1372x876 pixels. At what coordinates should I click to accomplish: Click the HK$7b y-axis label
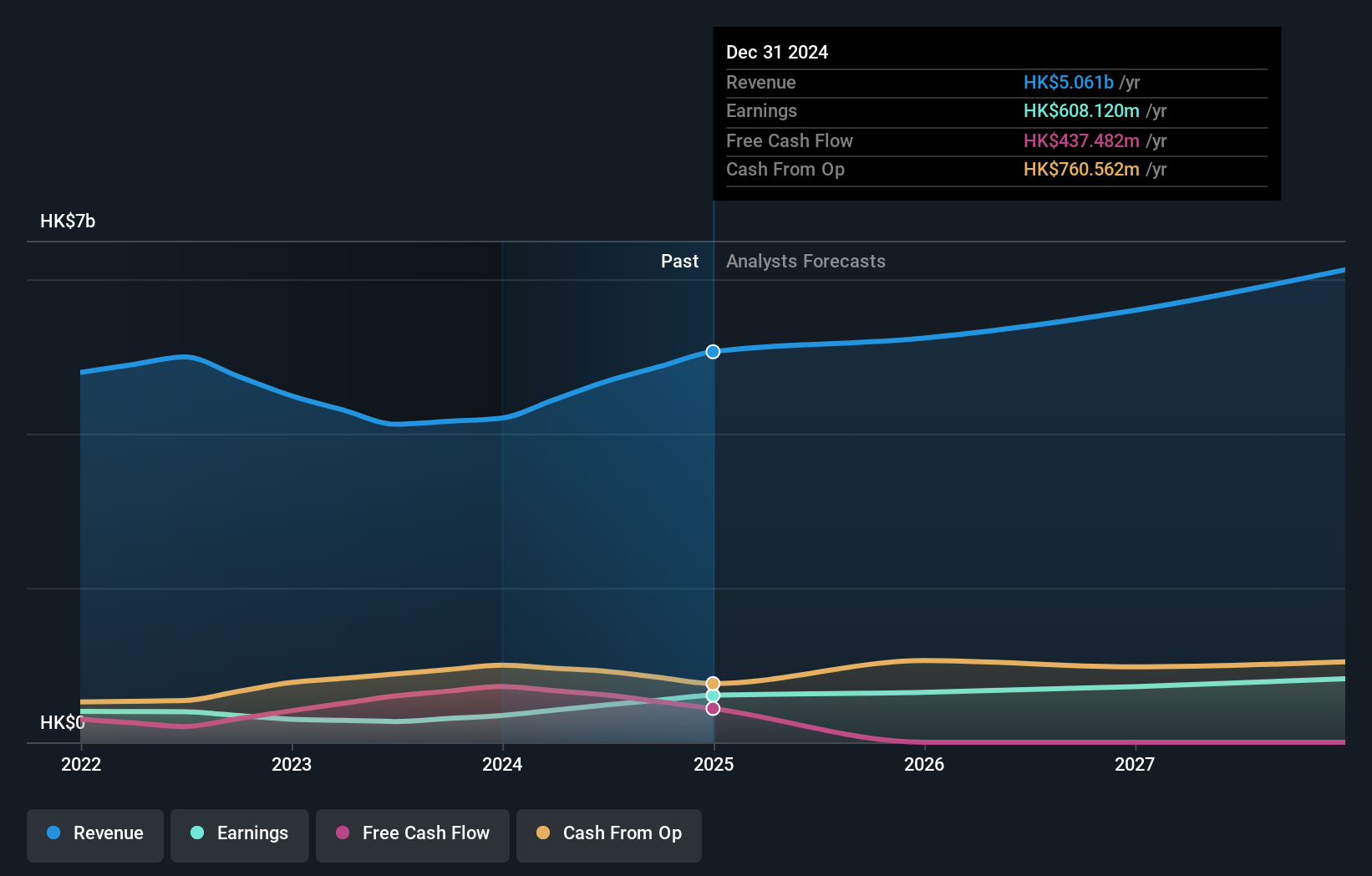[x=68, y=221]
